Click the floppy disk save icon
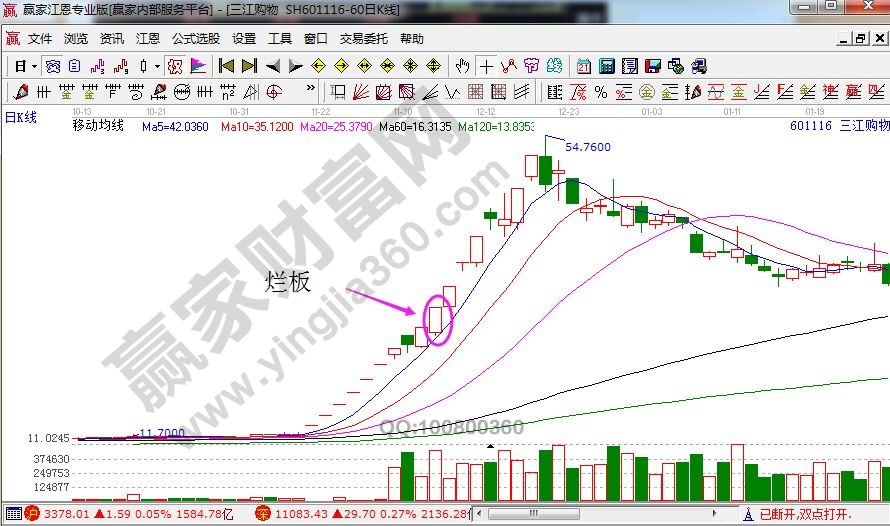The width and height of the screenshot is (890, 526). click(653, 66)
